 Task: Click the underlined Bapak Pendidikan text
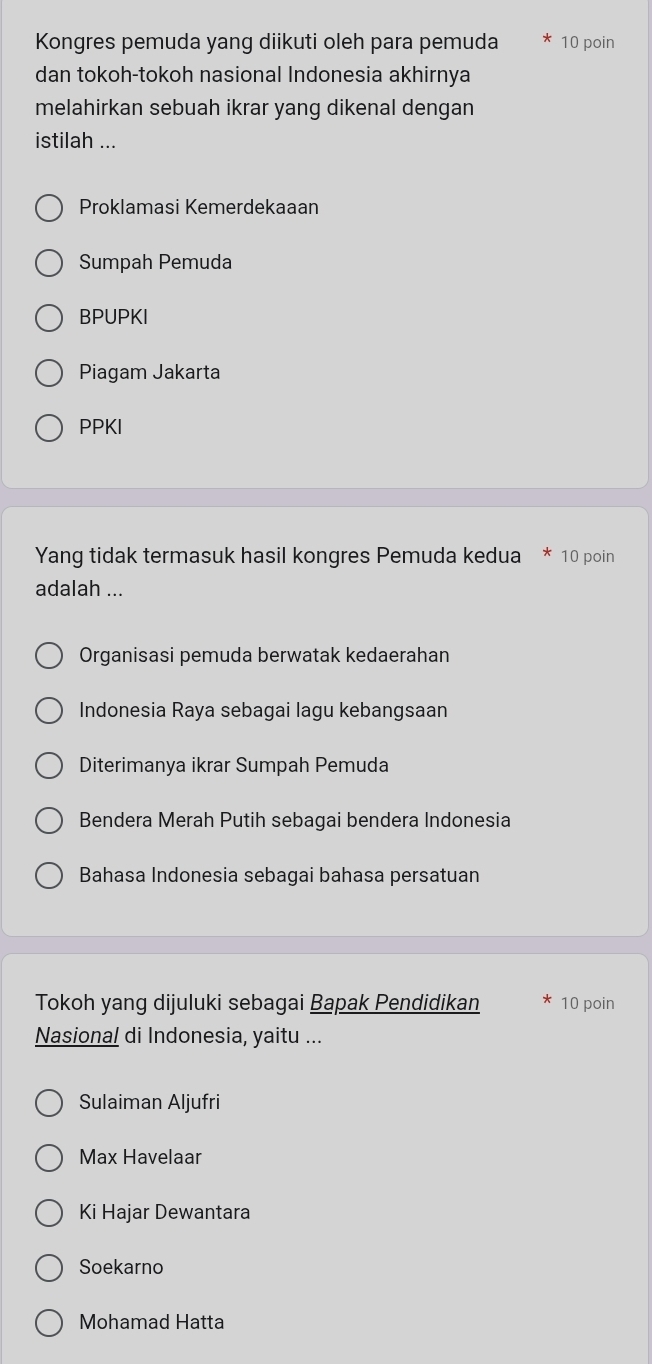[x=395, y=1002]
